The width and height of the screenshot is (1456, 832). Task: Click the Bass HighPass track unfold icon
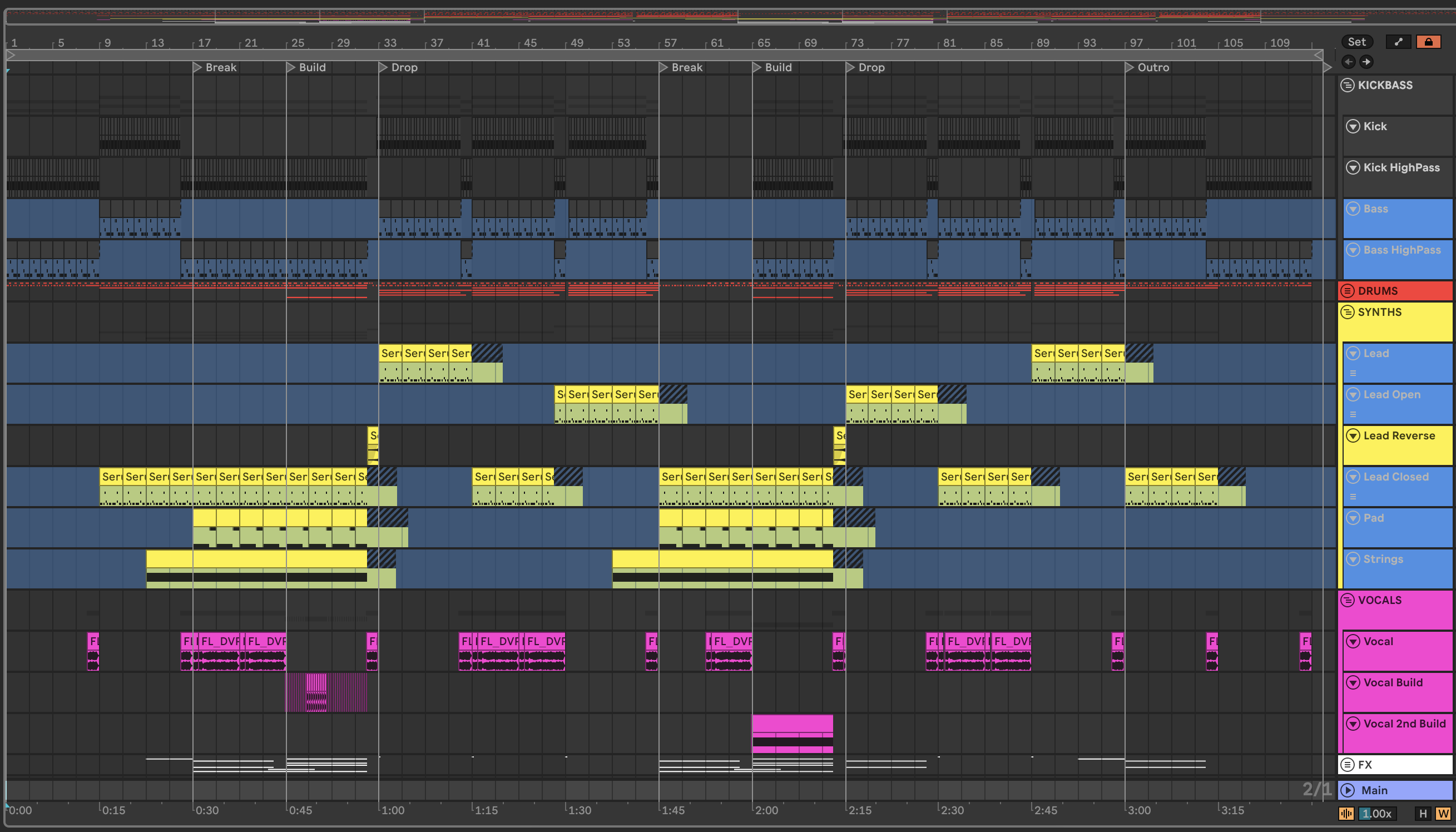[1353, 250]
